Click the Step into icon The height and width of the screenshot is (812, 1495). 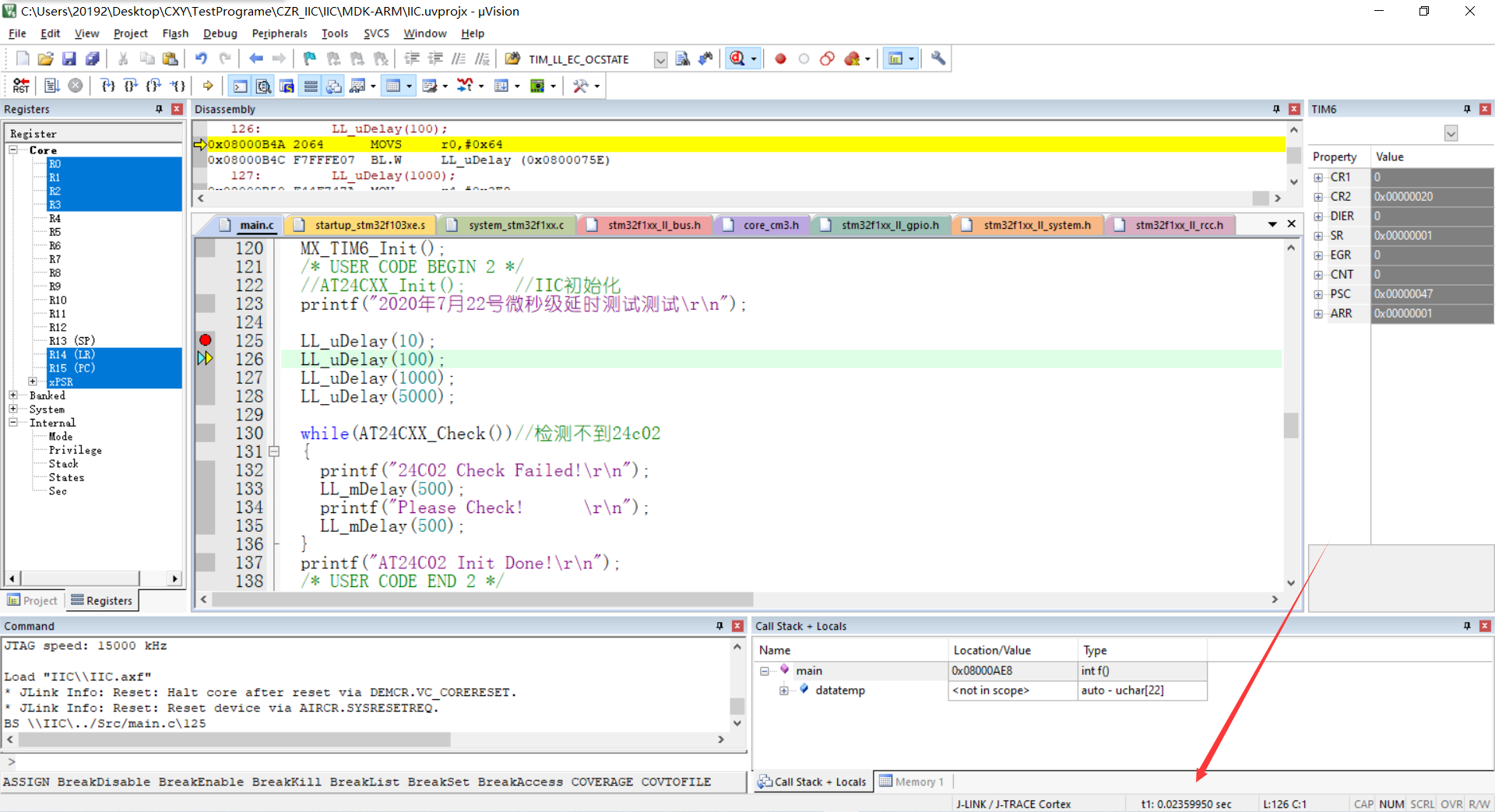click(108, 86)
